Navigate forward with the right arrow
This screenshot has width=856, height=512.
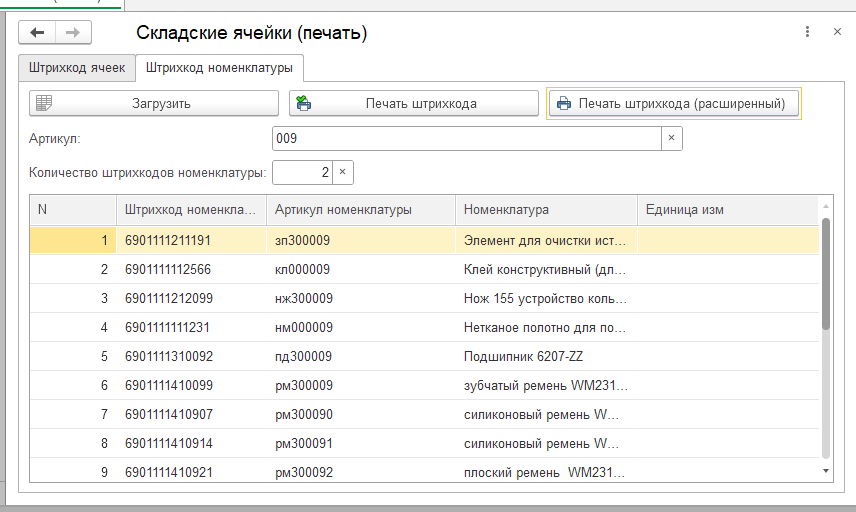(x=73, y=33)
